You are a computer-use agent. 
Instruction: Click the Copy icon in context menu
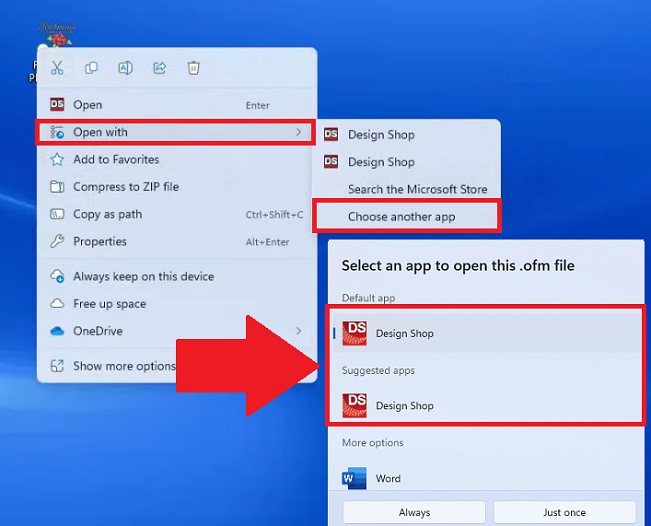coord(91,68)
